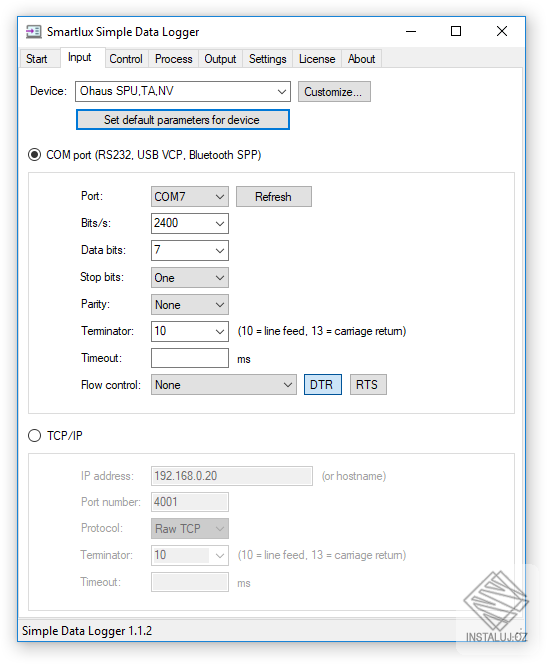This screenshot has height=664, width=547.
Task: View the License tab
Action: click(317, 59)
